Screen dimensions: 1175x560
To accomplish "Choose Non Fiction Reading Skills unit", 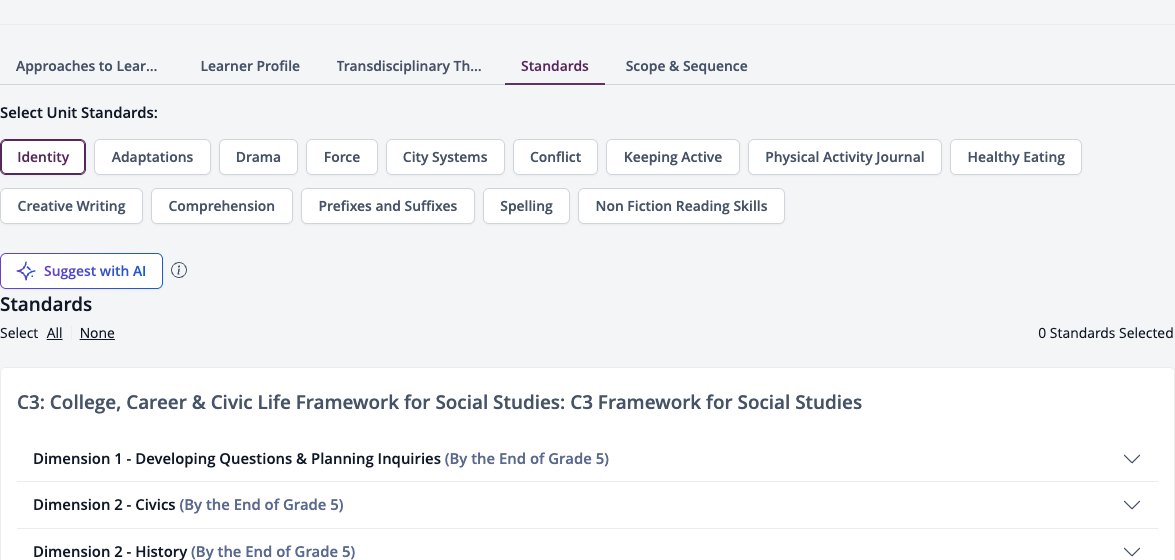I will coord(681,206).
